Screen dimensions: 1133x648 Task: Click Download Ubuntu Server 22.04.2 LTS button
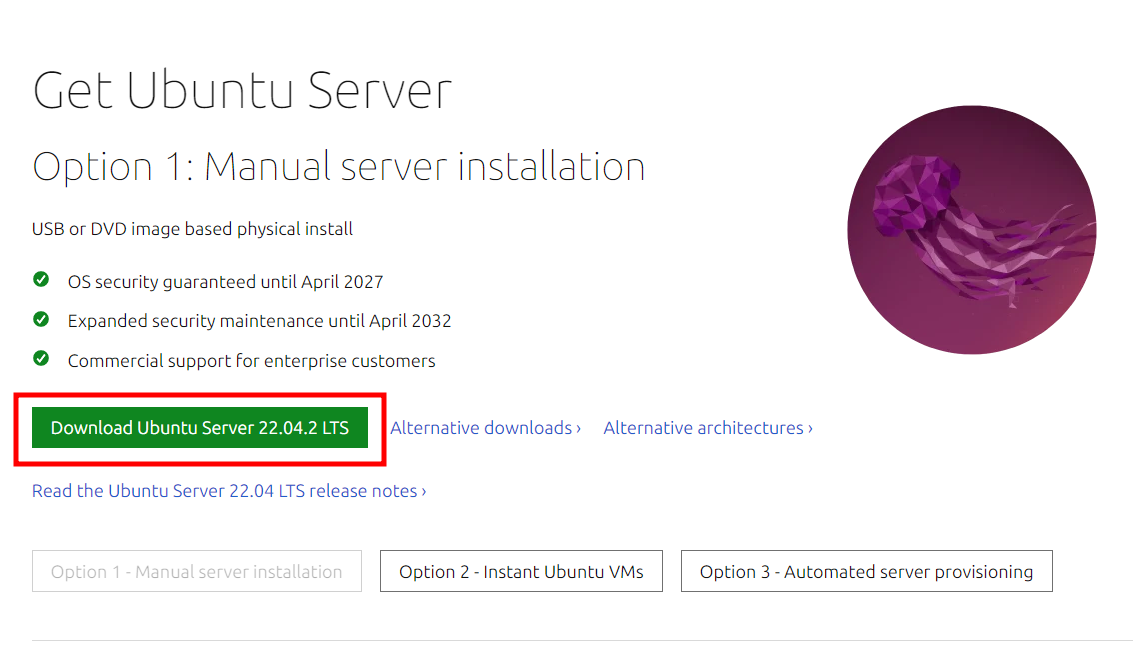tap(199, 428)
